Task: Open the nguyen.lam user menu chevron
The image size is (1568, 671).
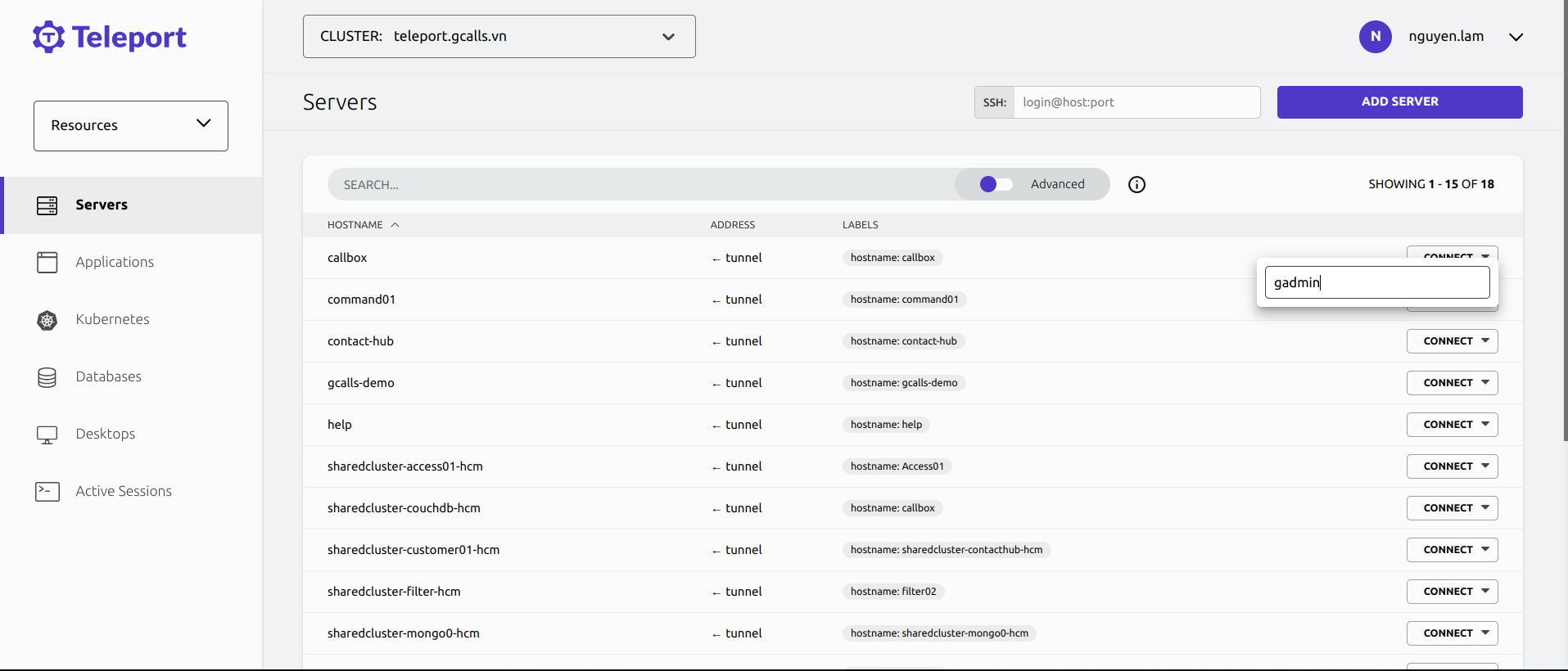Action: 1516,37
